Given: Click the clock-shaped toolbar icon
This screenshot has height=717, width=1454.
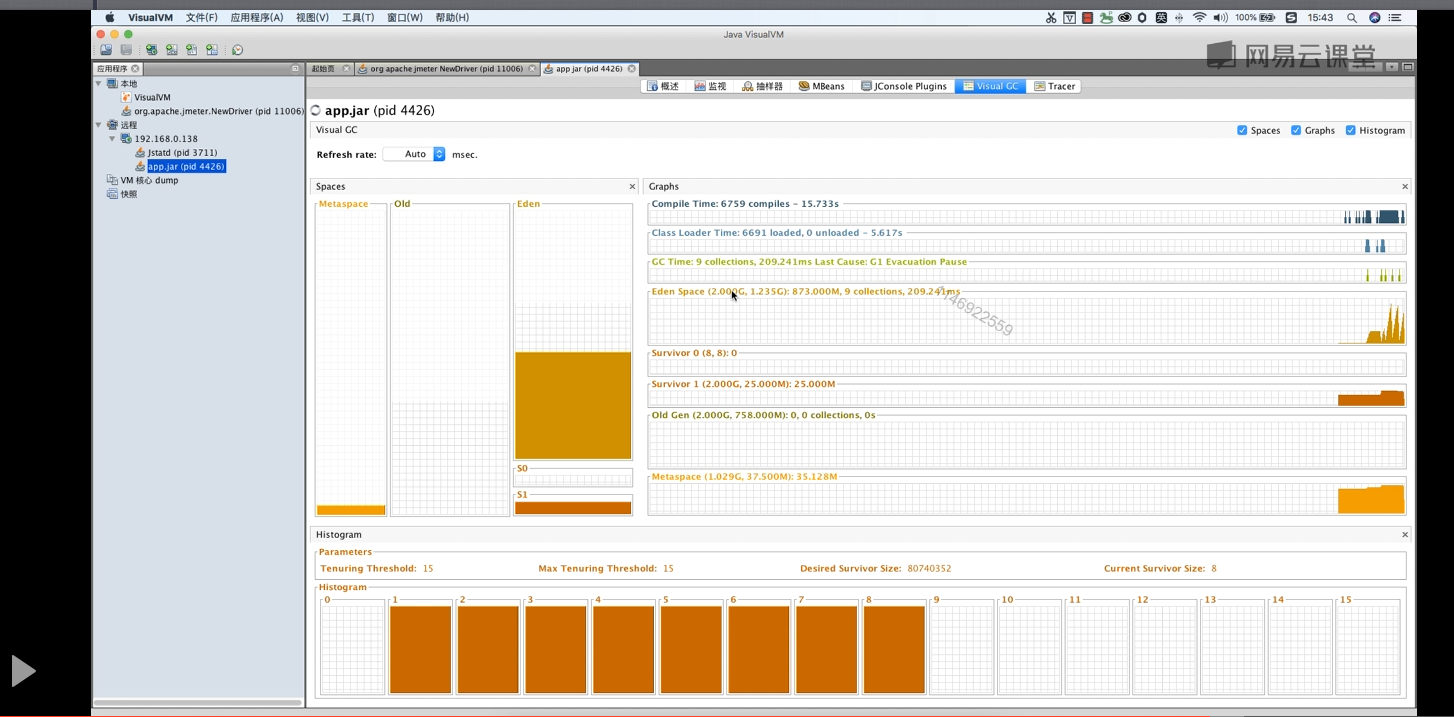Looking at the screenshot, I should (x=237, y=50).
